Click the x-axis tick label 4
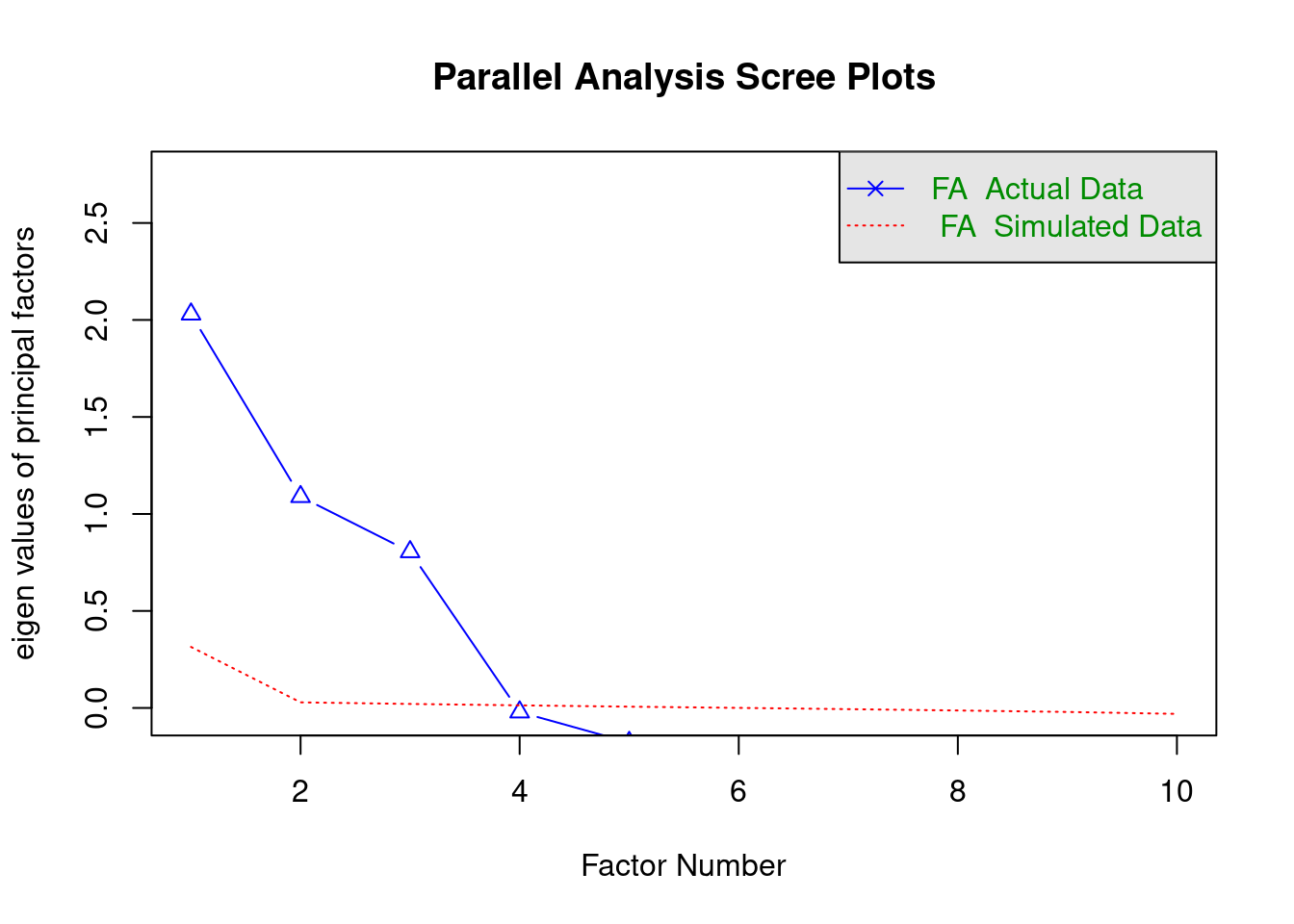The height and width of the screenshot is (924, 1294). [520, 791]
